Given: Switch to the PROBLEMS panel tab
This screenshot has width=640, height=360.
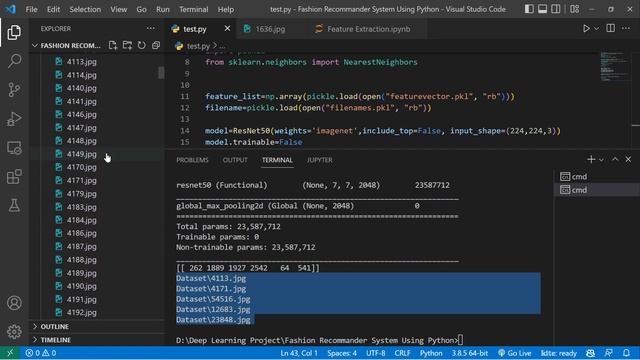Looking at the screenshot, I should [x=192, y=160].
